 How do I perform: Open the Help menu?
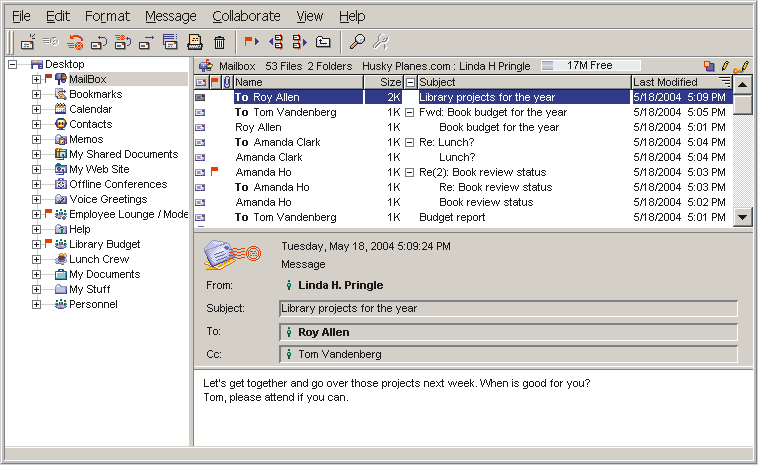coord(352,16)
